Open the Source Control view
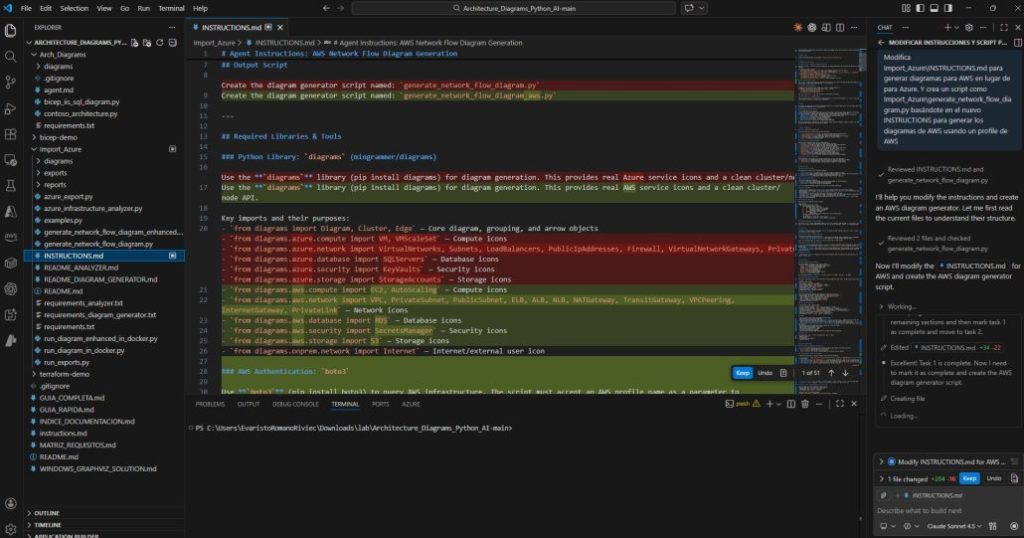Screen dimensions: 1024x538 11,83
